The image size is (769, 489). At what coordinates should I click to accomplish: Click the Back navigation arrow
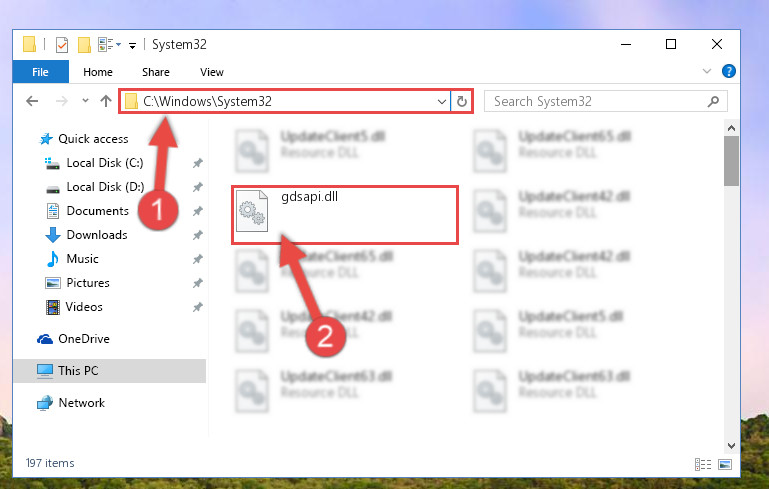point(32,101)
